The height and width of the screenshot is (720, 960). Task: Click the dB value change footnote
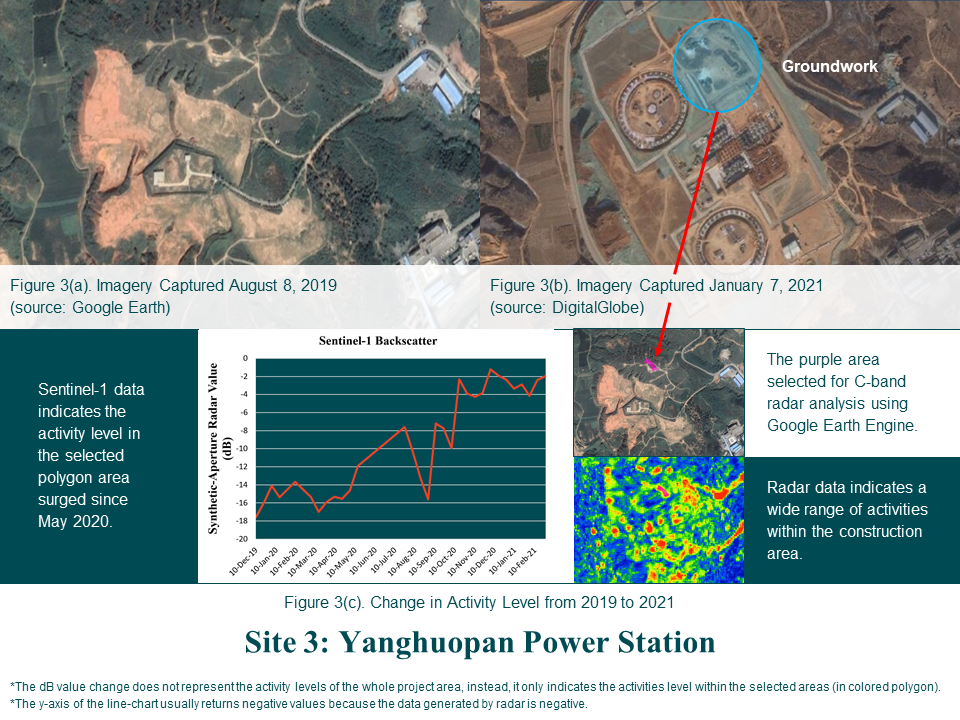pos(475,687)
